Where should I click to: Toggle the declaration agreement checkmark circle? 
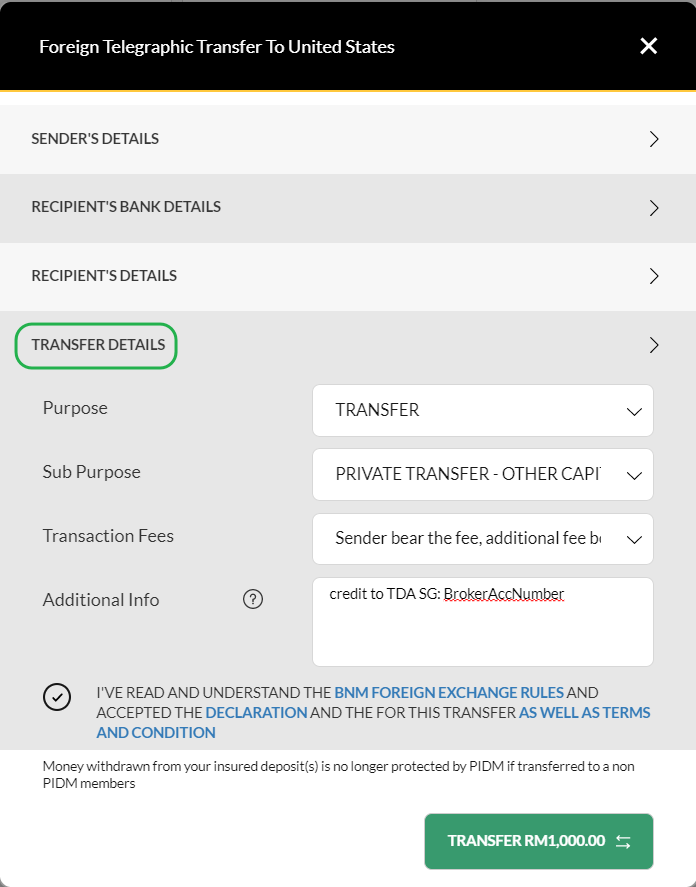click(57, 697)
